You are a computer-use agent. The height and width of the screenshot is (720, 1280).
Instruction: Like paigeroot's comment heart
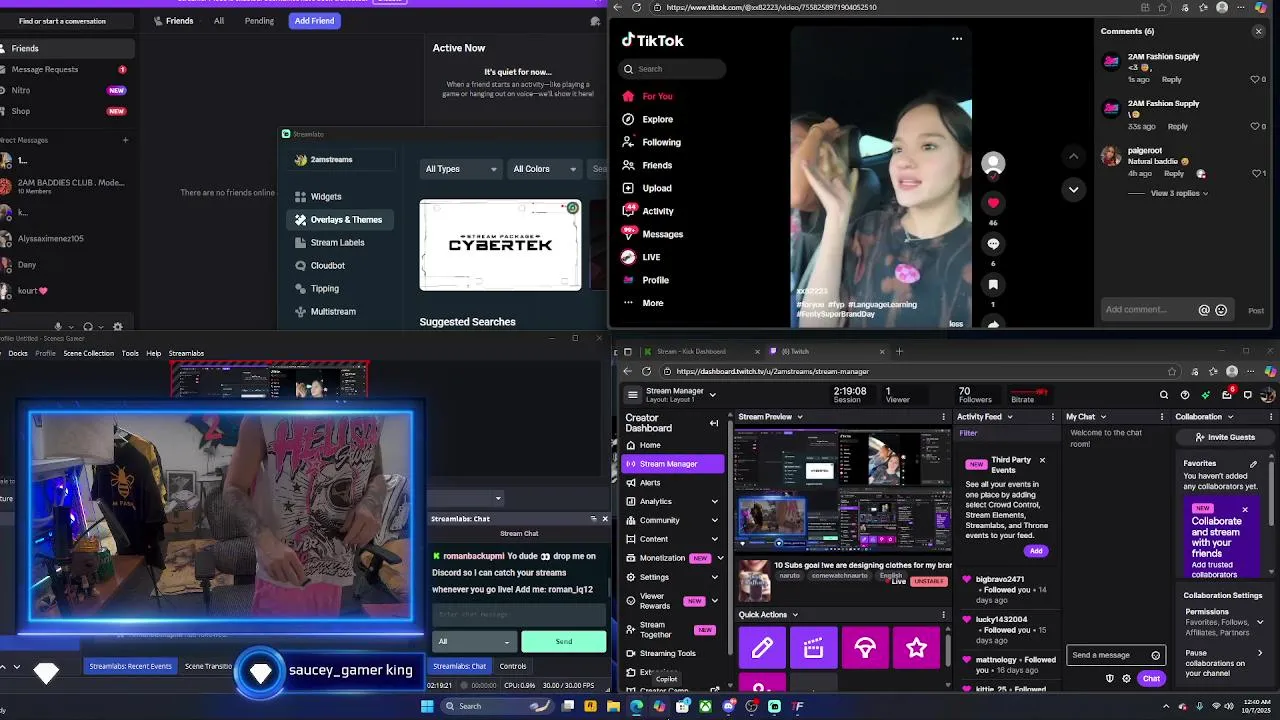click(1256, 173)
